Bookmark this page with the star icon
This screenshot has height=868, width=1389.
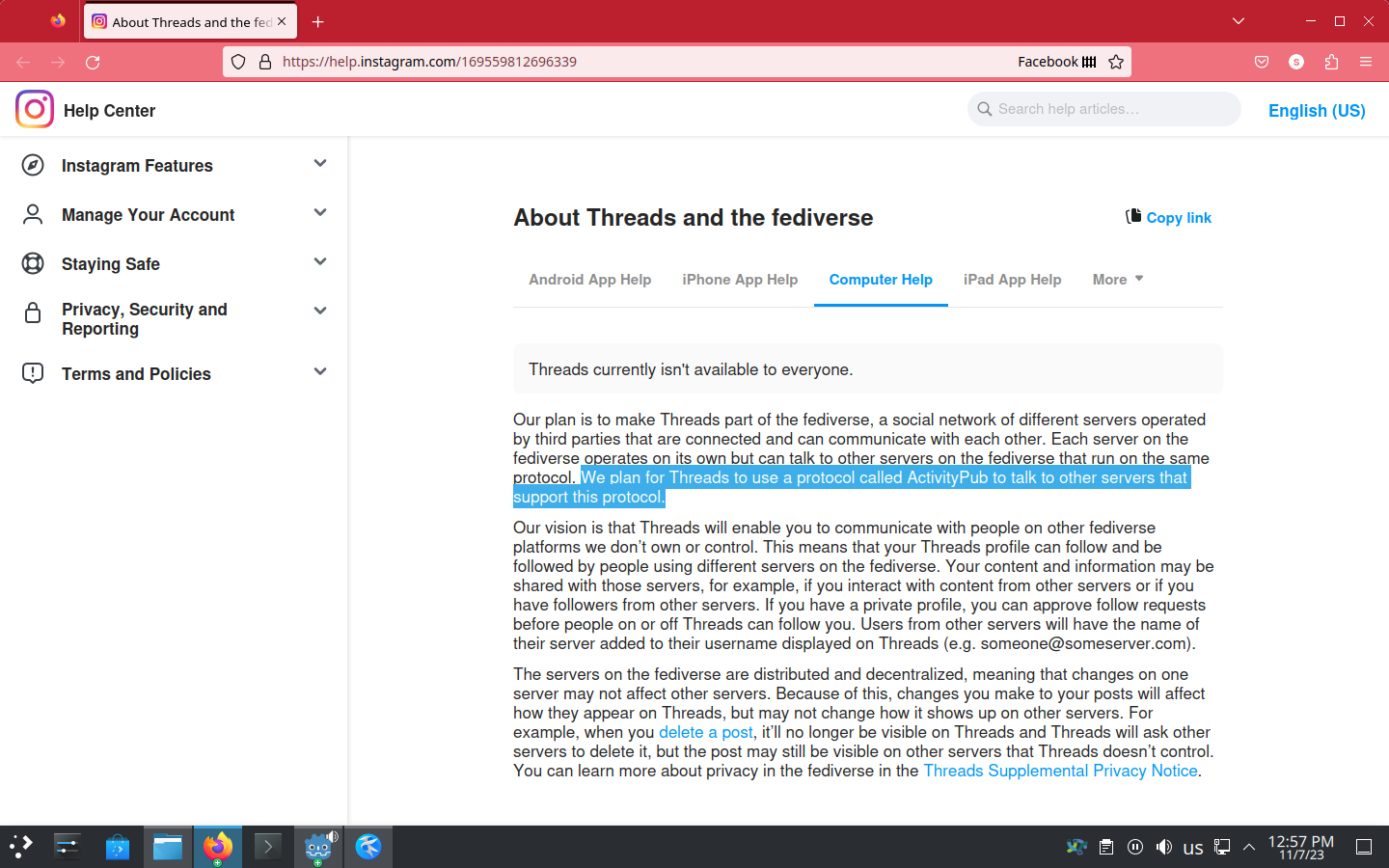point(1116,62)
